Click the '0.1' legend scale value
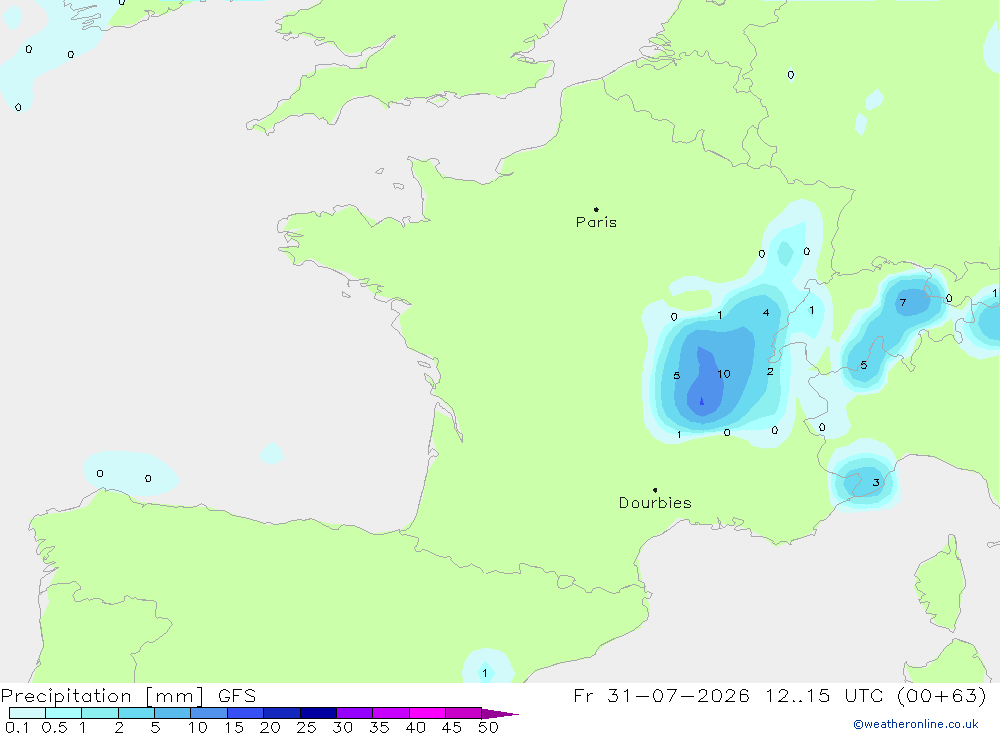This screenshot has width=1000, height=733. (x=17, y=727)
